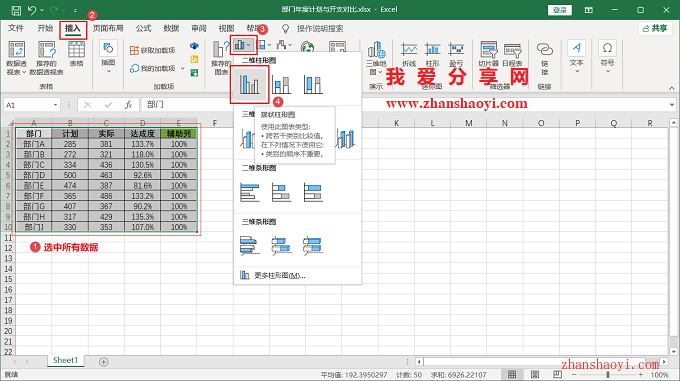The height and width of the screenshot is (381, 680).
Task: Switch to the Review (审阅) tab
Action: pyautogui.click(x=199, y=28)
